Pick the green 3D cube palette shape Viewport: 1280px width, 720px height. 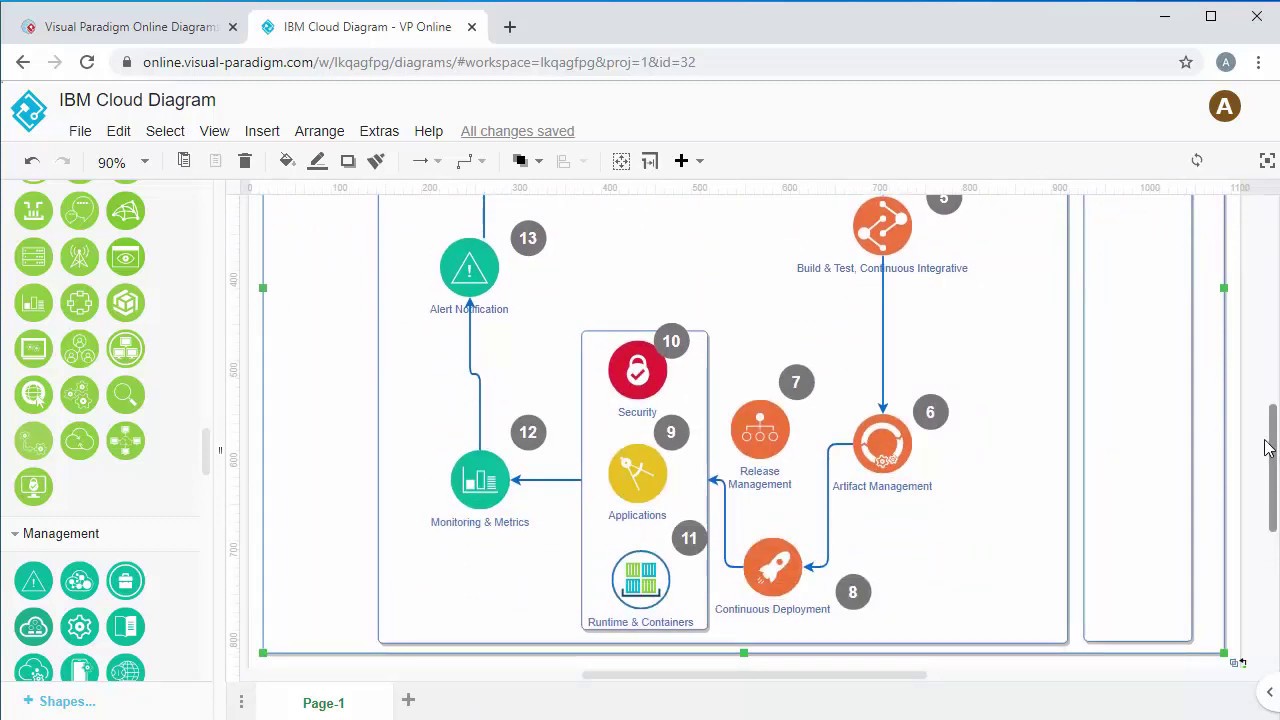pos(125,303)
